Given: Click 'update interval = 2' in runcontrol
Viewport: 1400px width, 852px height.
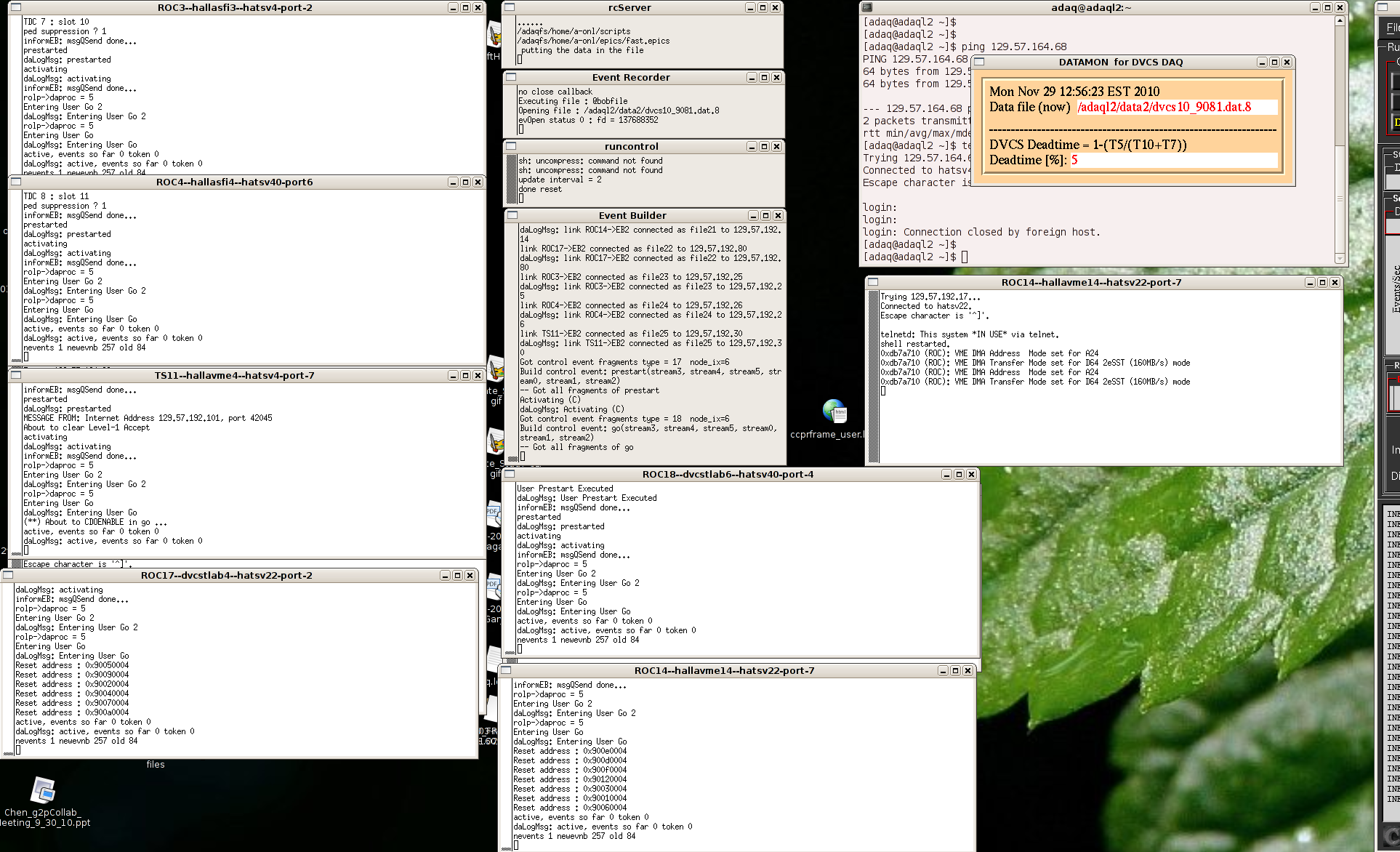Looking at the screenshot, I should [560, 180].
